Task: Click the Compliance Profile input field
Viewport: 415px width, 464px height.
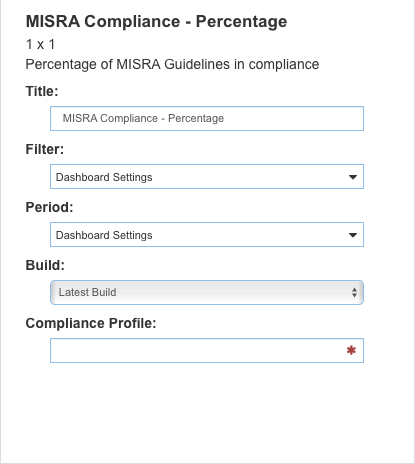Action: pyautogui.click(x=207, y=350)
